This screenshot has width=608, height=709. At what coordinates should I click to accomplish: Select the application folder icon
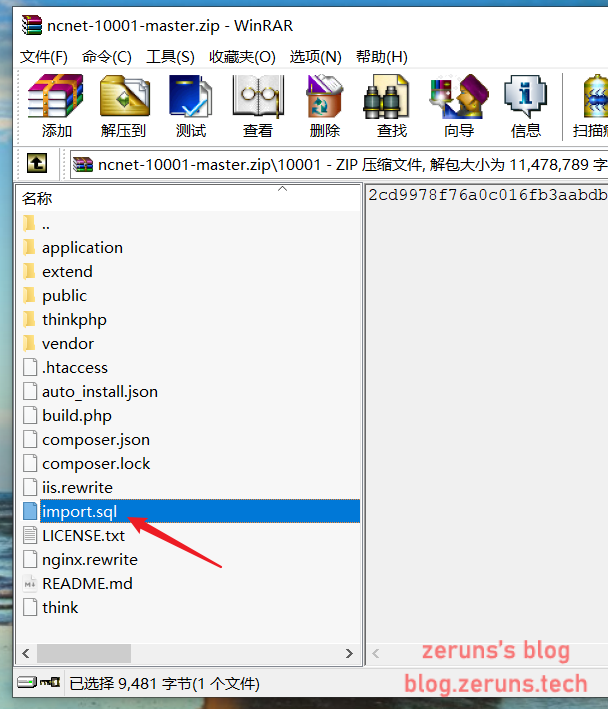[x=29, y=247]
